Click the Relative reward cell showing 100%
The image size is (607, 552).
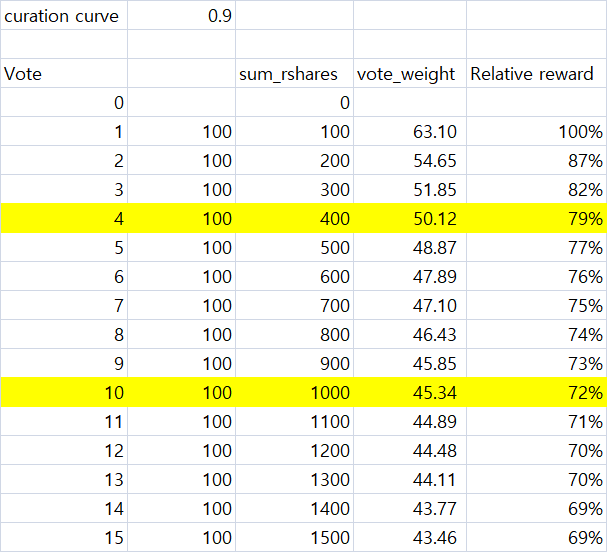point(537,132)
